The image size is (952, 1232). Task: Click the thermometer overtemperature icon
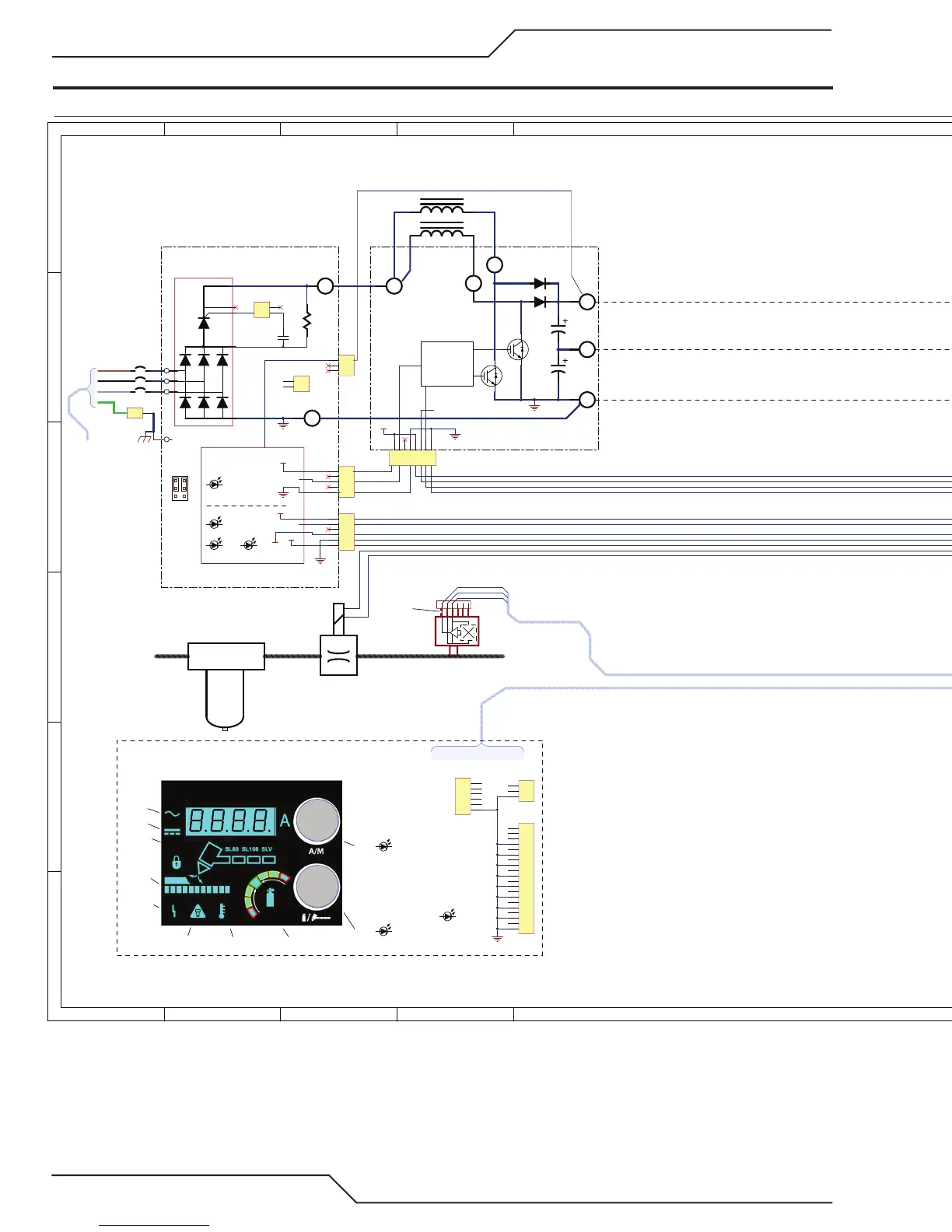pos(222,912)
